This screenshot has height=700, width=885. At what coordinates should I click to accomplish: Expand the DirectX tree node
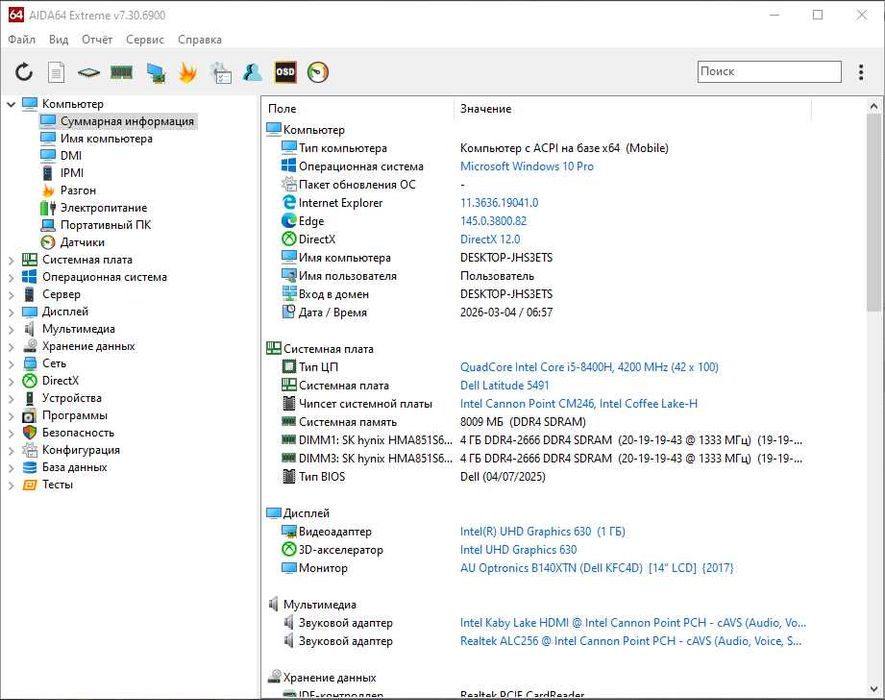(11, 381)
